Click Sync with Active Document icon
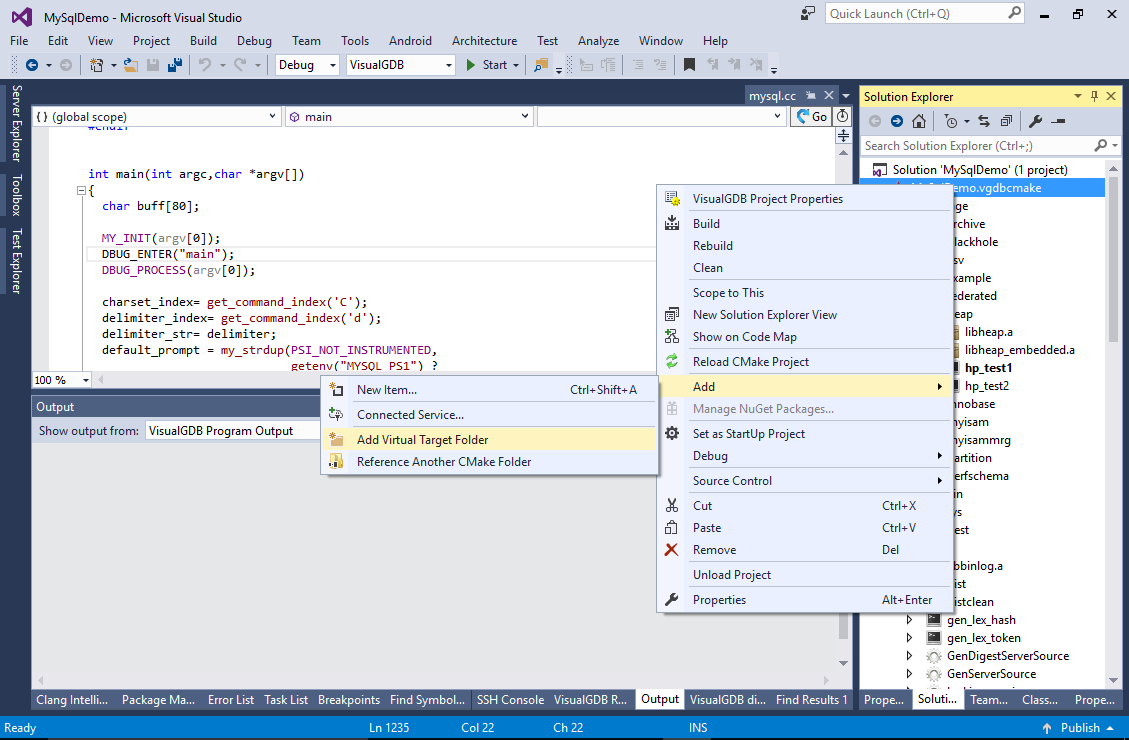Viewport: 1129px width, 740px height. [x=984, y=122]
